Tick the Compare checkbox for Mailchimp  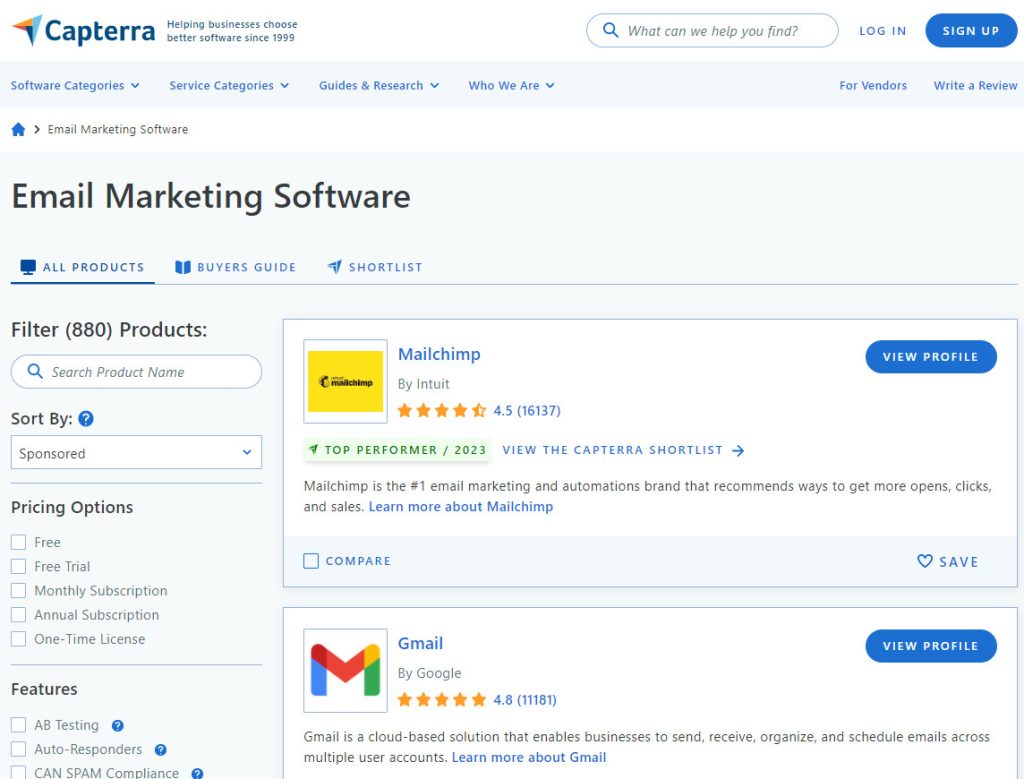311,561
